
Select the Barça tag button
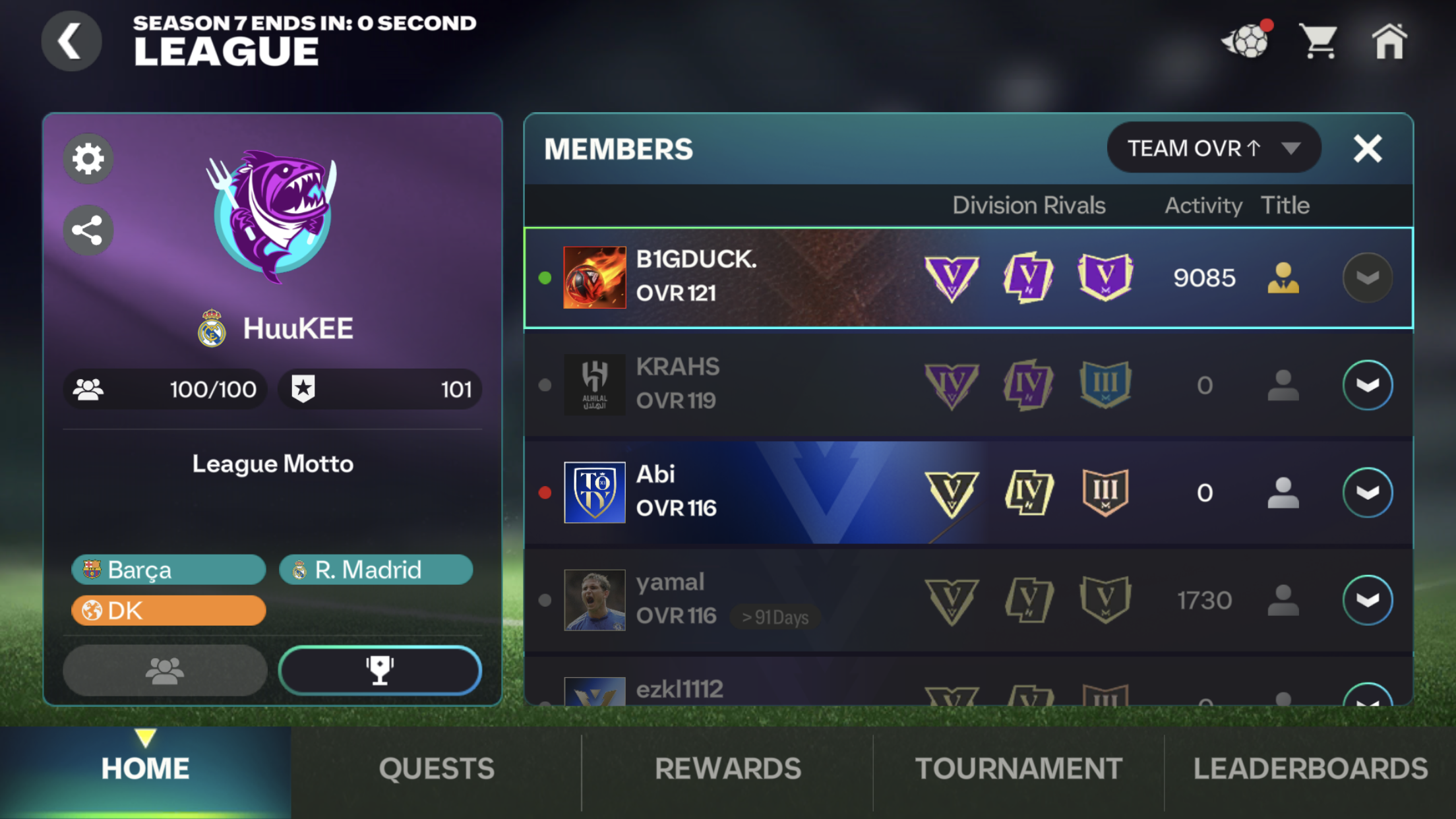click(x=169, y=570)
